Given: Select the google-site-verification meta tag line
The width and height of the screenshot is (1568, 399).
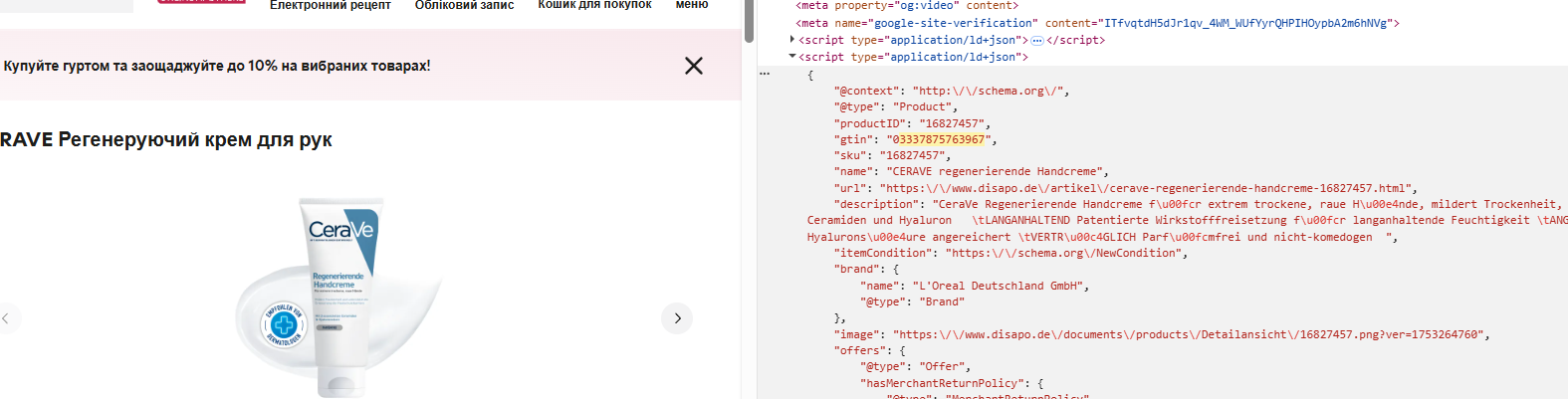Looking at the screenshot, I should [1097, 23].
